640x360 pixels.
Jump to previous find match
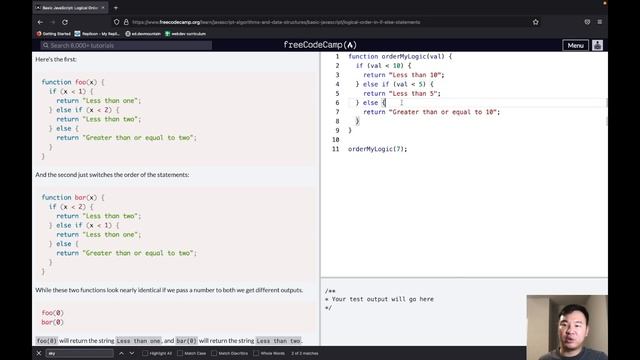[121, 353]
